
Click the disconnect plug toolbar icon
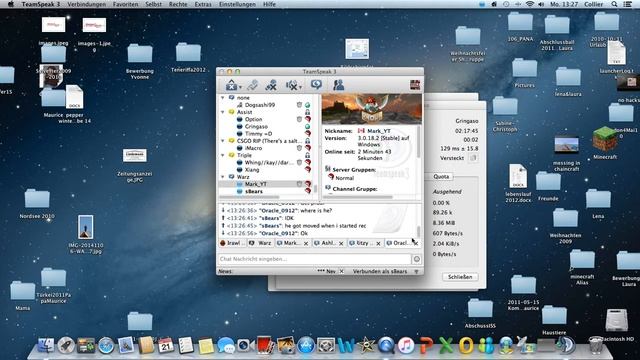click(253, 85)
